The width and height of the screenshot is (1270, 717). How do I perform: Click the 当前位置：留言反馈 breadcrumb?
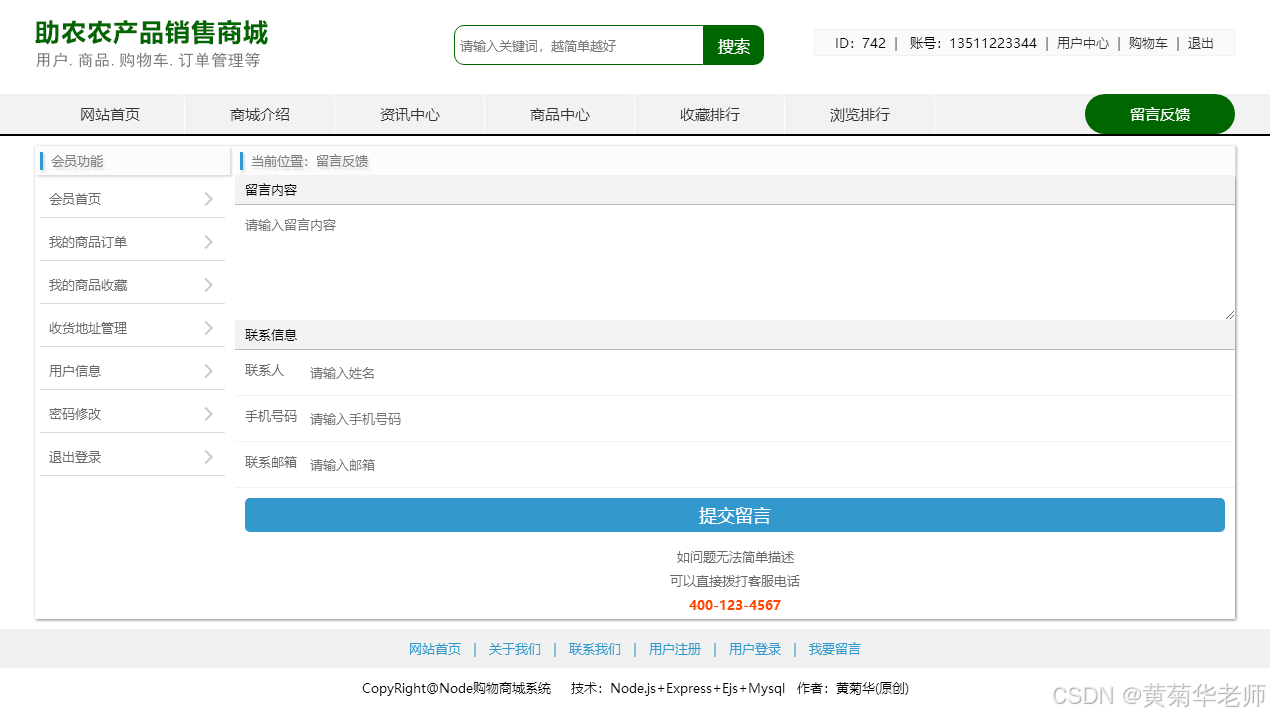tap(310, 161)
